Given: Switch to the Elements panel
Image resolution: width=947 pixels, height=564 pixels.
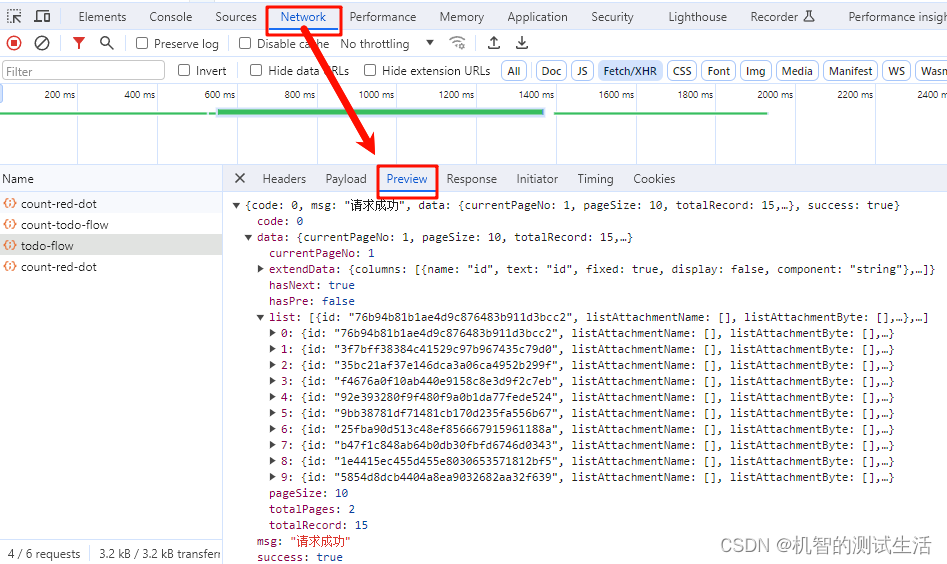Looking at the screenshot, I should click(102, 17).
